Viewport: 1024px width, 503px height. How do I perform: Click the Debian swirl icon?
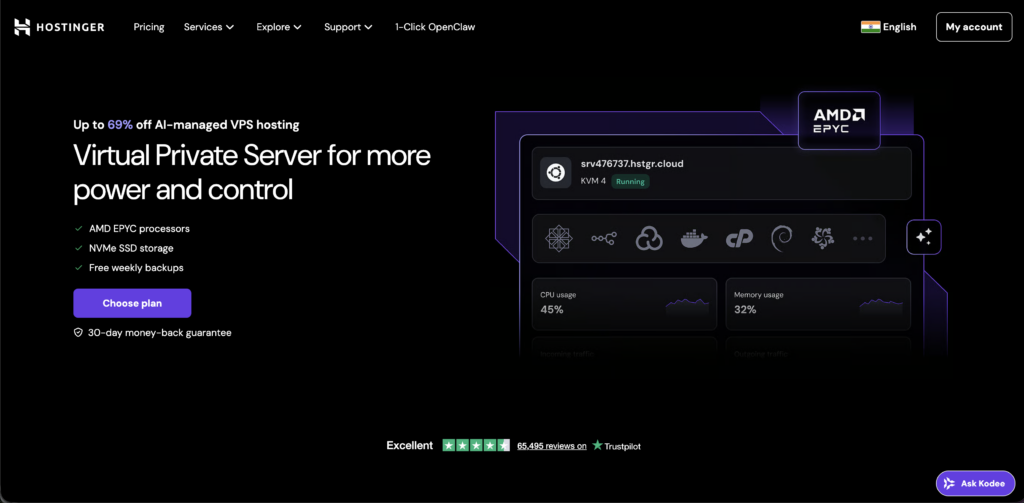pos(782,238)
